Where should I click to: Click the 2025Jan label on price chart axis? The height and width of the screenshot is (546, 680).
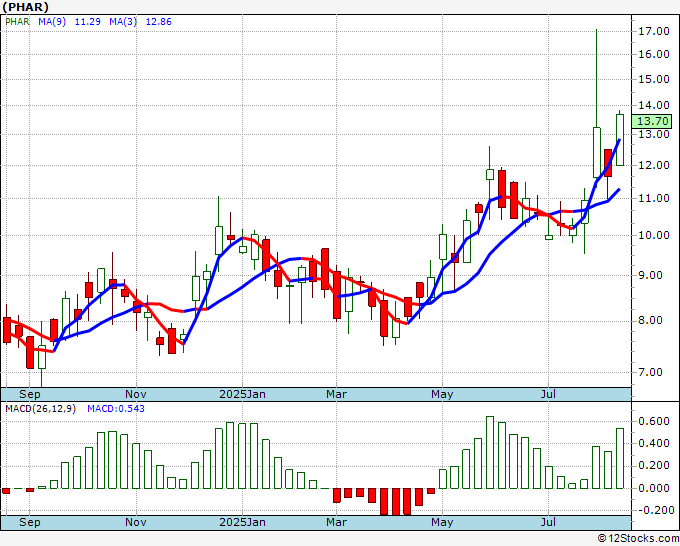[x=242, y=394]
